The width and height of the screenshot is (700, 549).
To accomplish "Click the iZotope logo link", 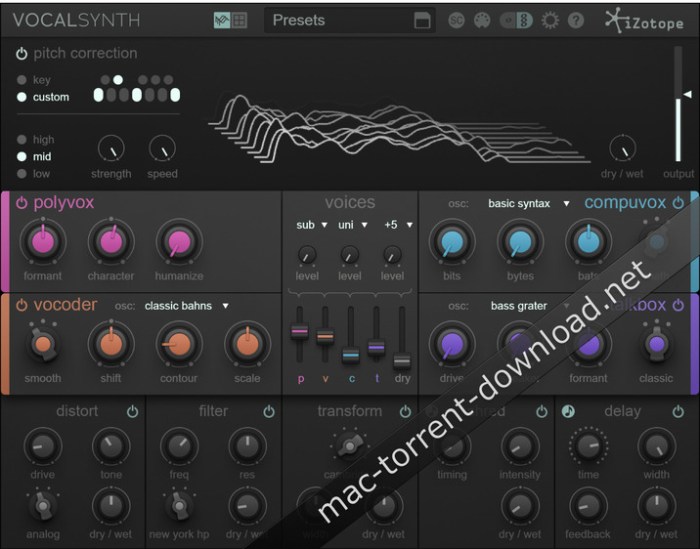I will pos(647,20).
